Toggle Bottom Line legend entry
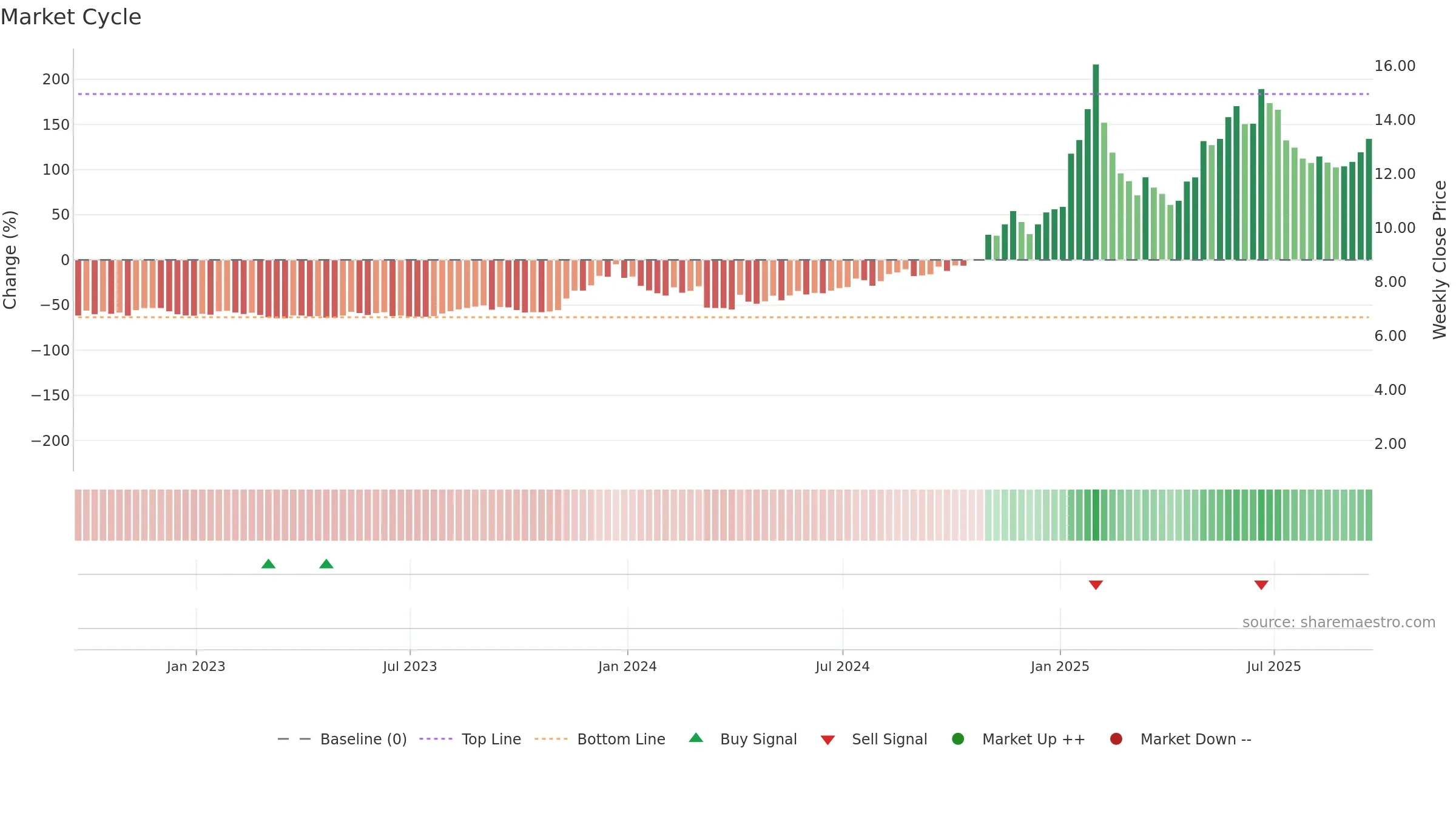 click(x=600, y=739)
